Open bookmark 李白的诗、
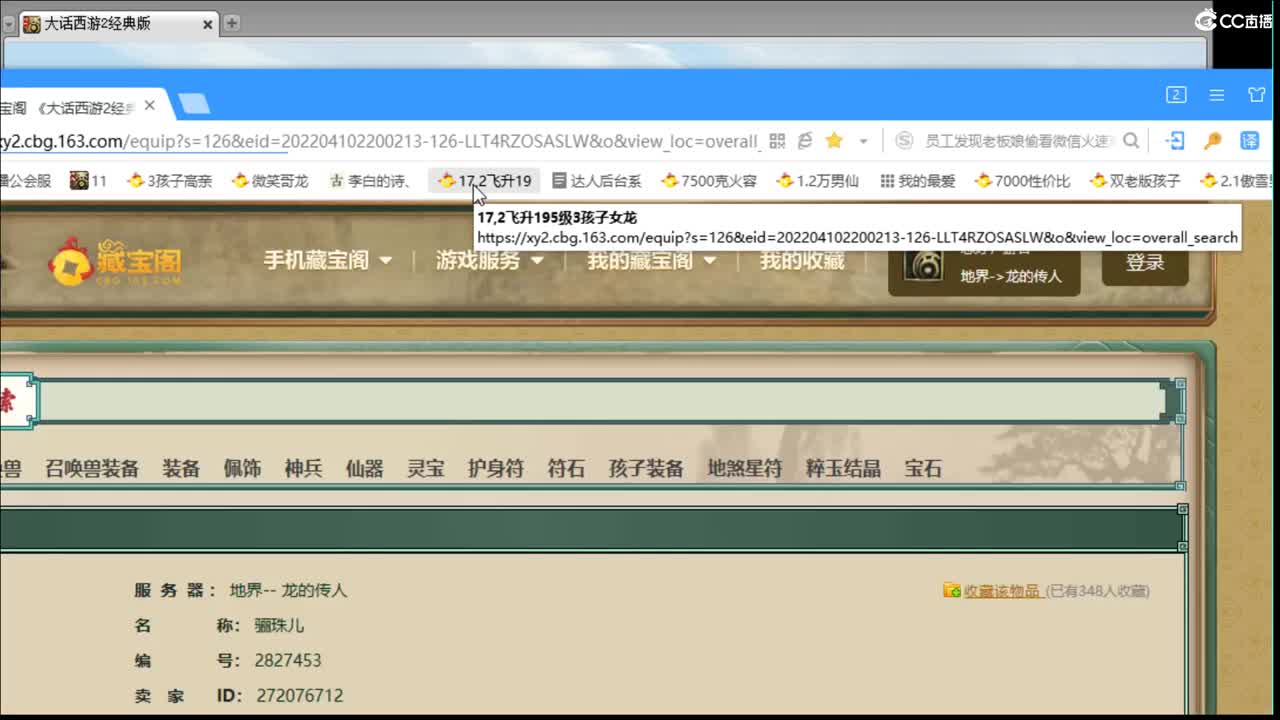Image resolution: width=1280 pixels, height=720 pixels. point(370,181)
